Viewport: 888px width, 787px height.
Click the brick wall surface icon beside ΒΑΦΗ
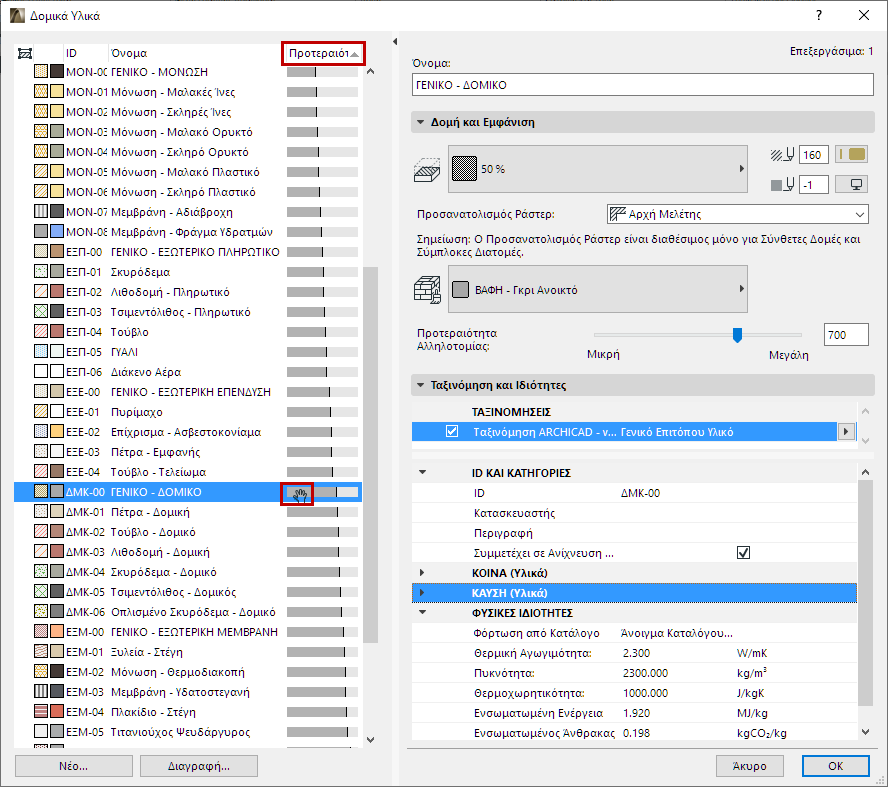coord(428,290)
